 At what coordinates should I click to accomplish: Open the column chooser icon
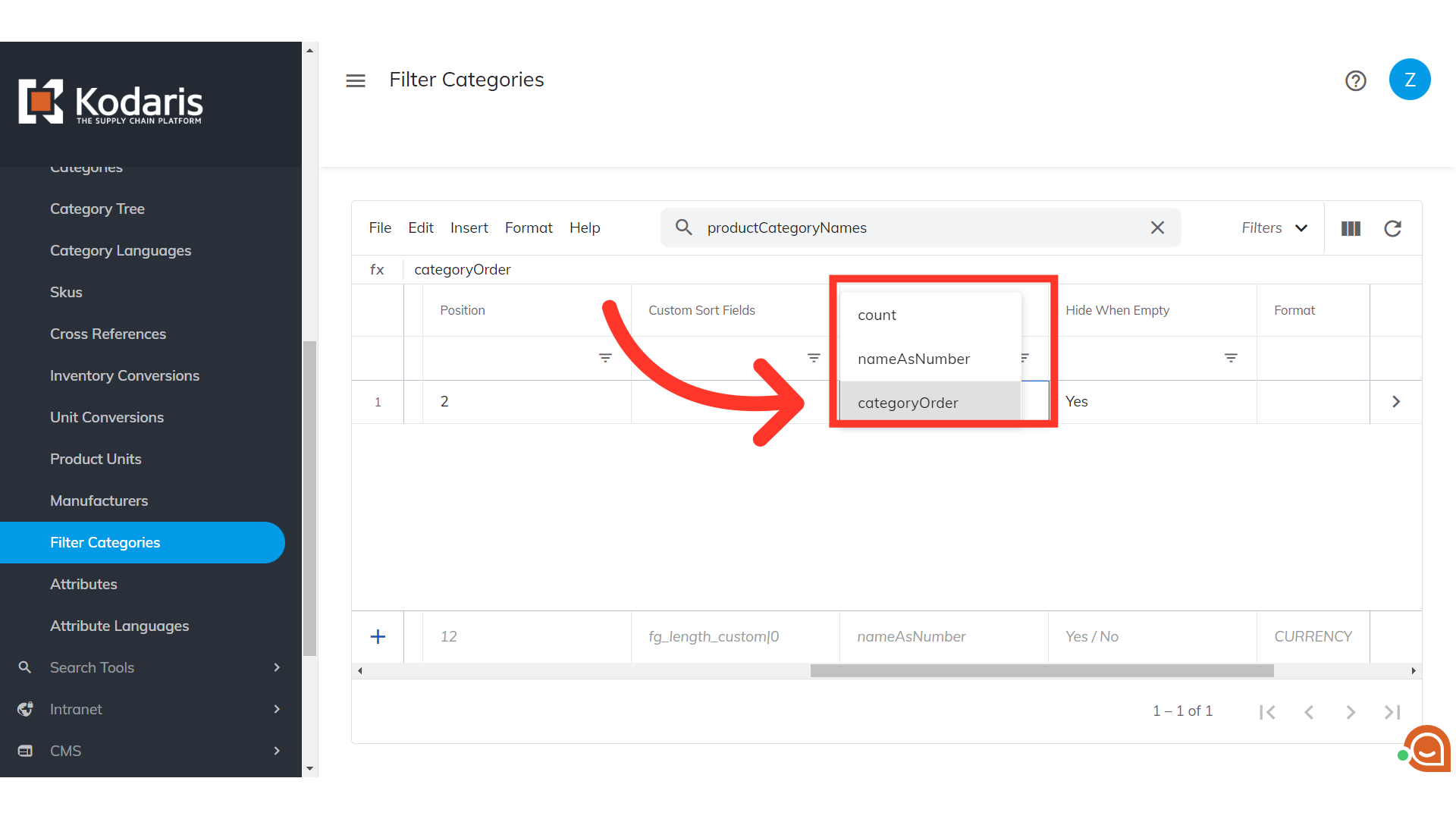(1351, 228)
